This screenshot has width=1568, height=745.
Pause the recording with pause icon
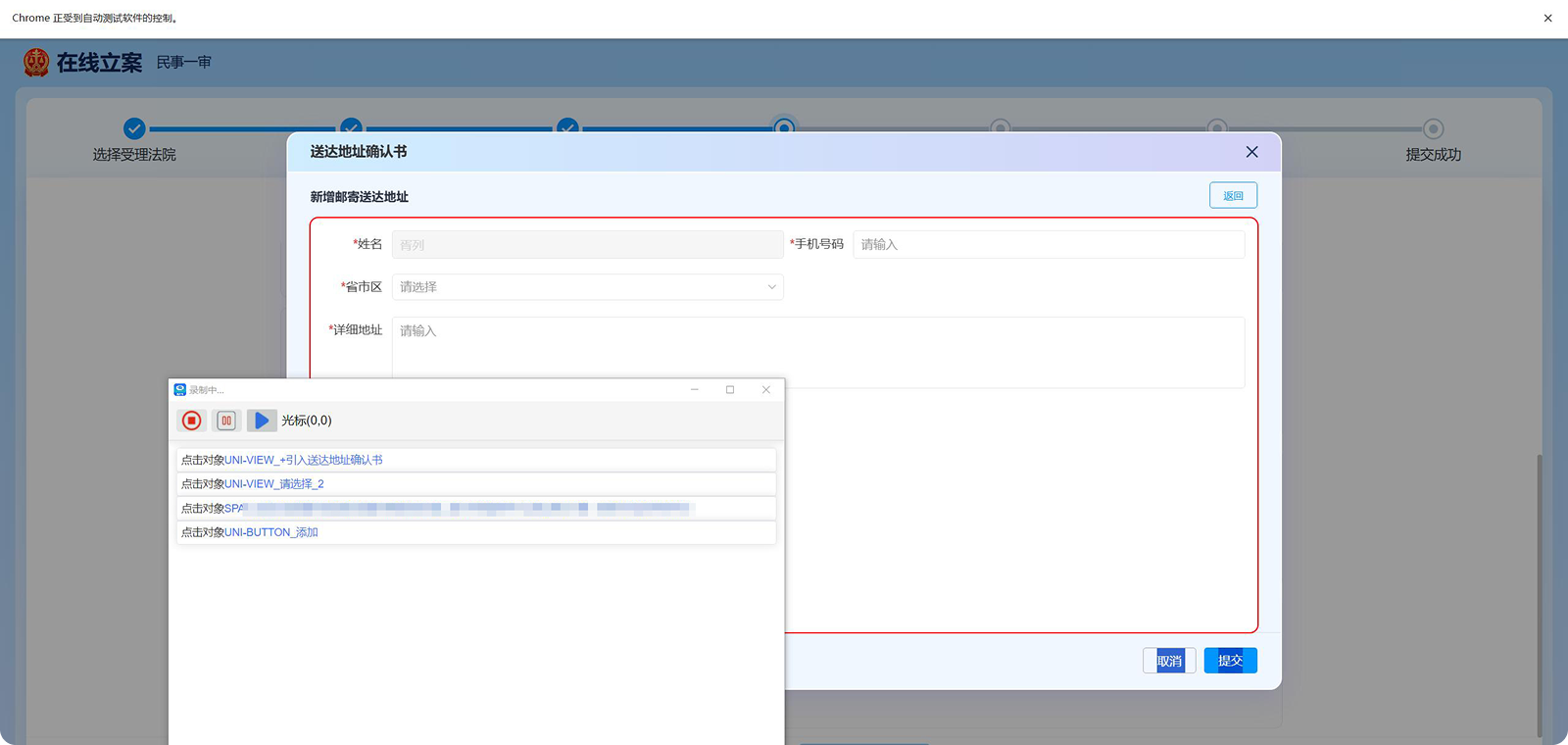226,421
